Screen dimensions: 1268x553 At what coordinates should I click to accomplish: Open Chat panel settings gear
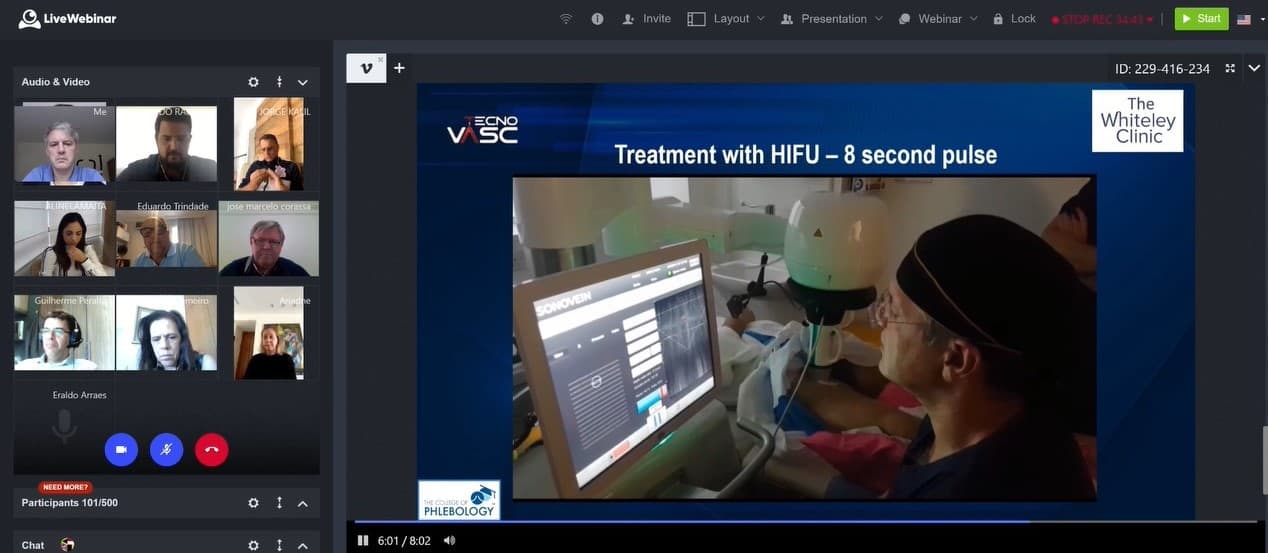pos(253,545)
